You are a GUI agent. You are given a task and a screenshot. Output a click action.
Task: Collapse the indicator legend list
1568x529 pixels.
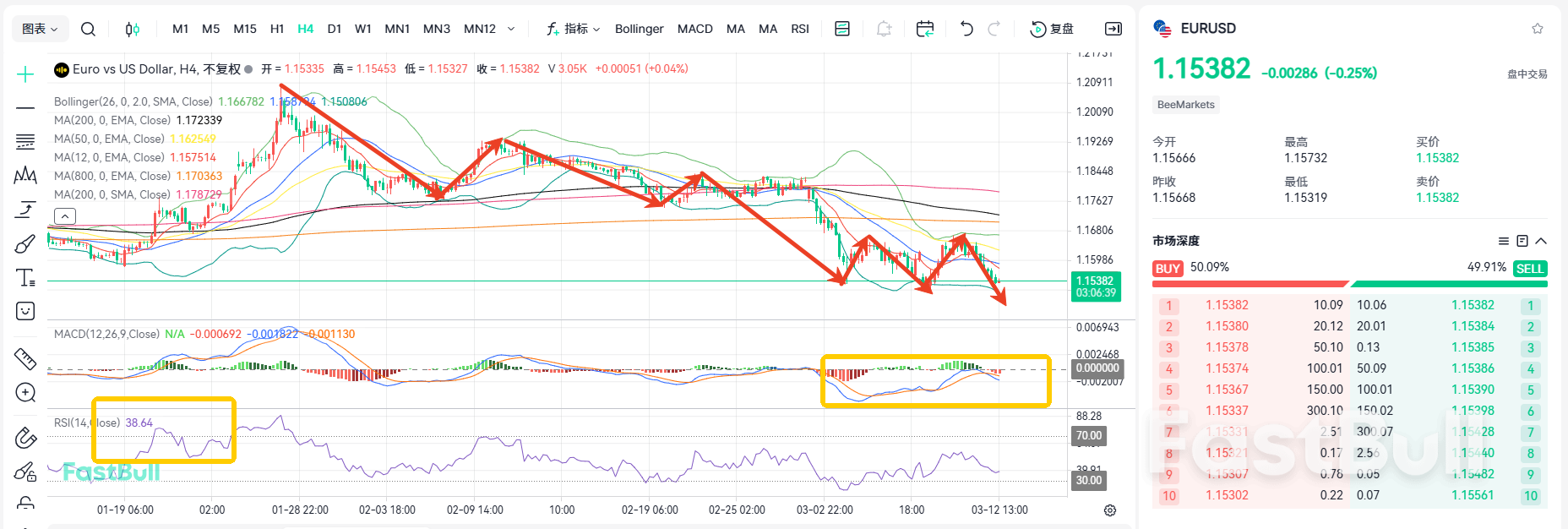click(x=65, y=216)
